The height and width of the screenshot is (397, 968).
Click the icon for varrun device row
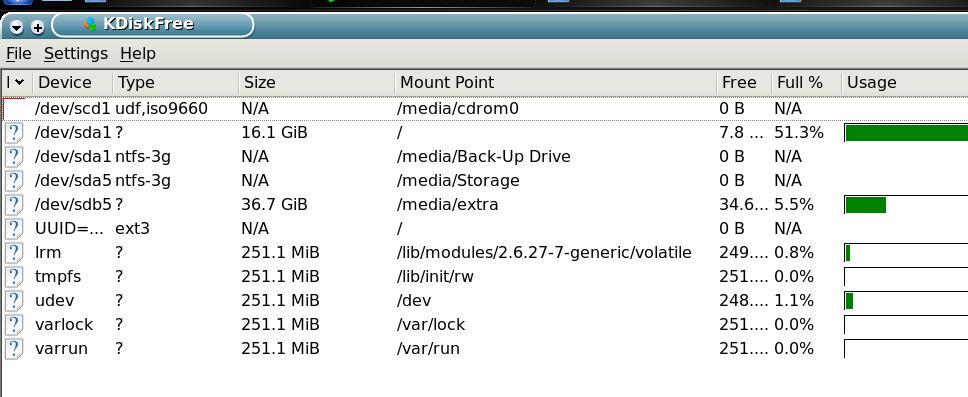pyautogui.click(x=14, y=349)
